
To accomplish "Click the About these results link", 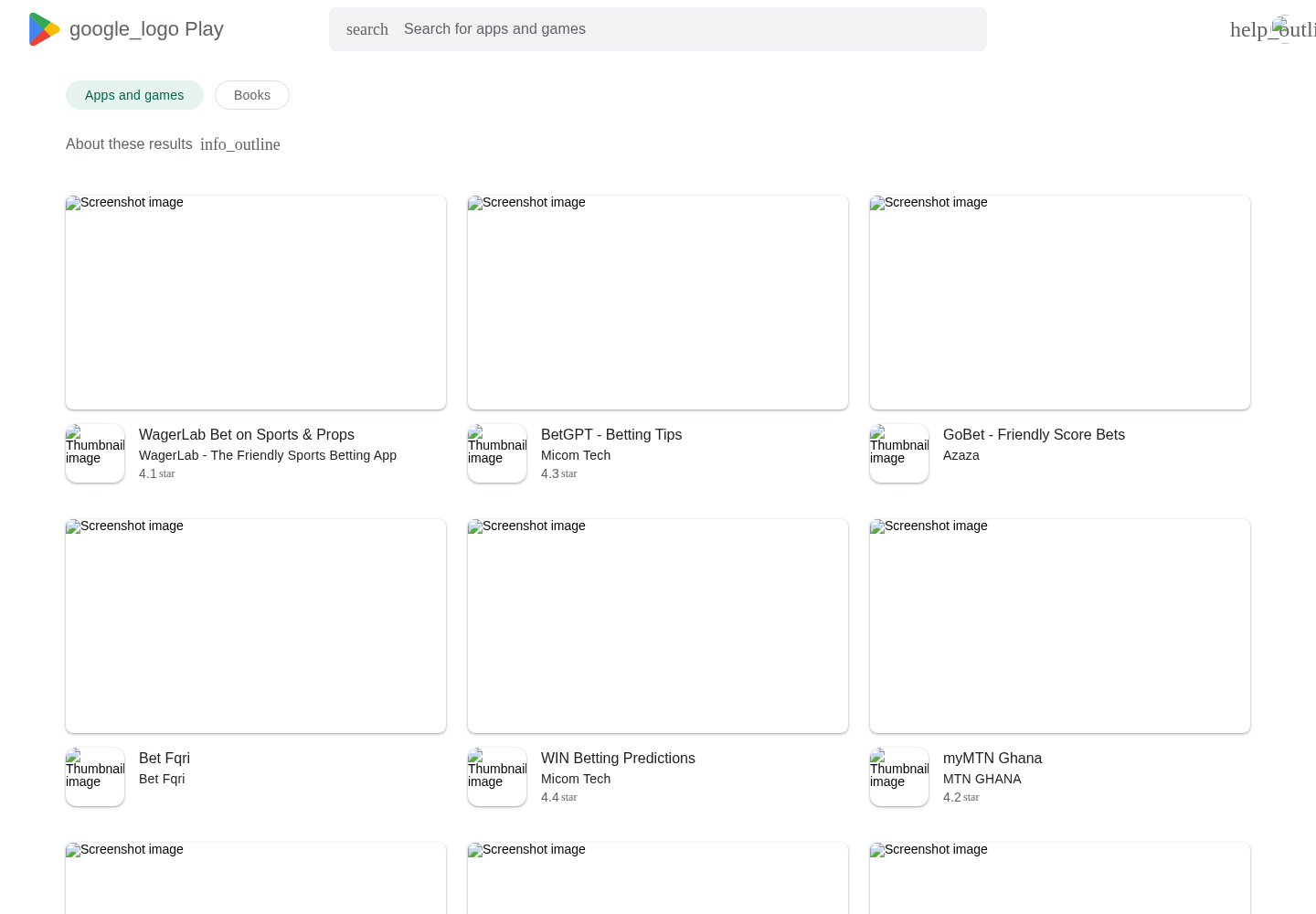I will point(129,144).
